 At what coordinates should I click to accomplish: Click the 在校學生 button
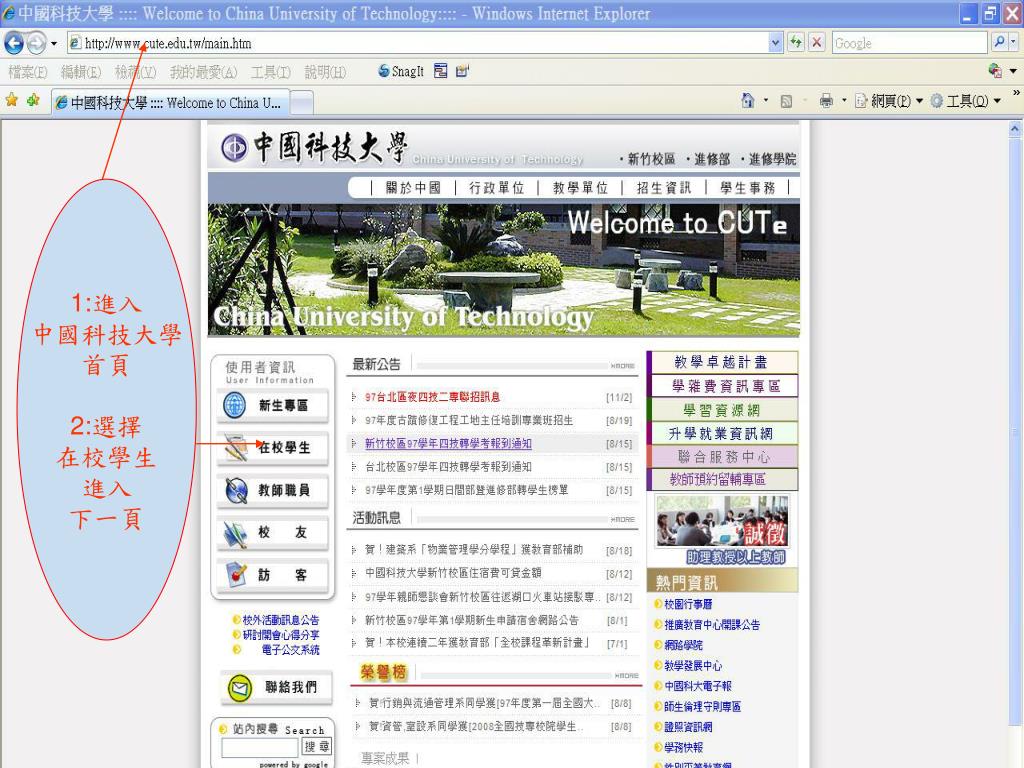click(272, 448)
